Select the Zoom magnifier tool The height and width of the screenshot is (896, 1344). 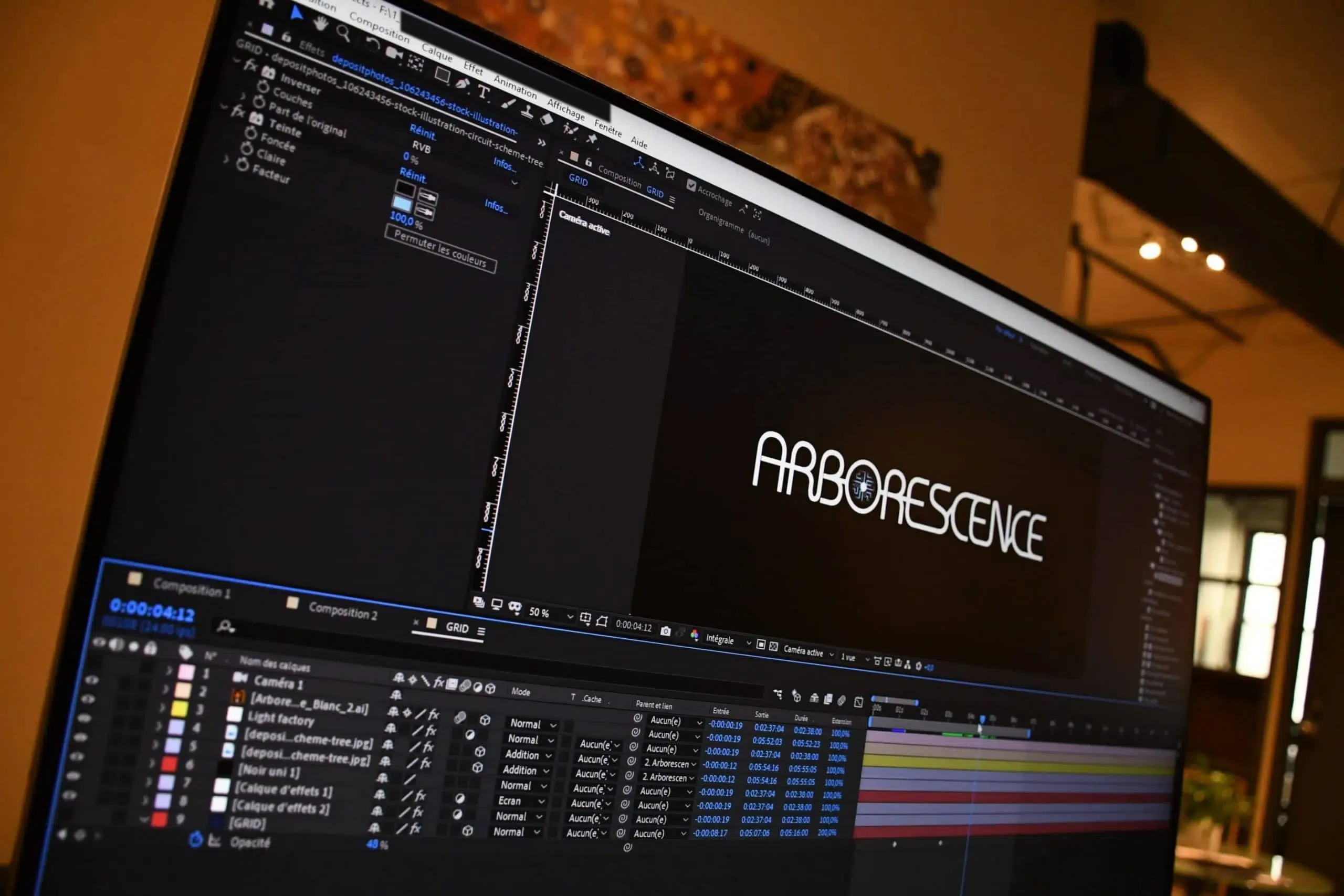click(x=343, y=33)
